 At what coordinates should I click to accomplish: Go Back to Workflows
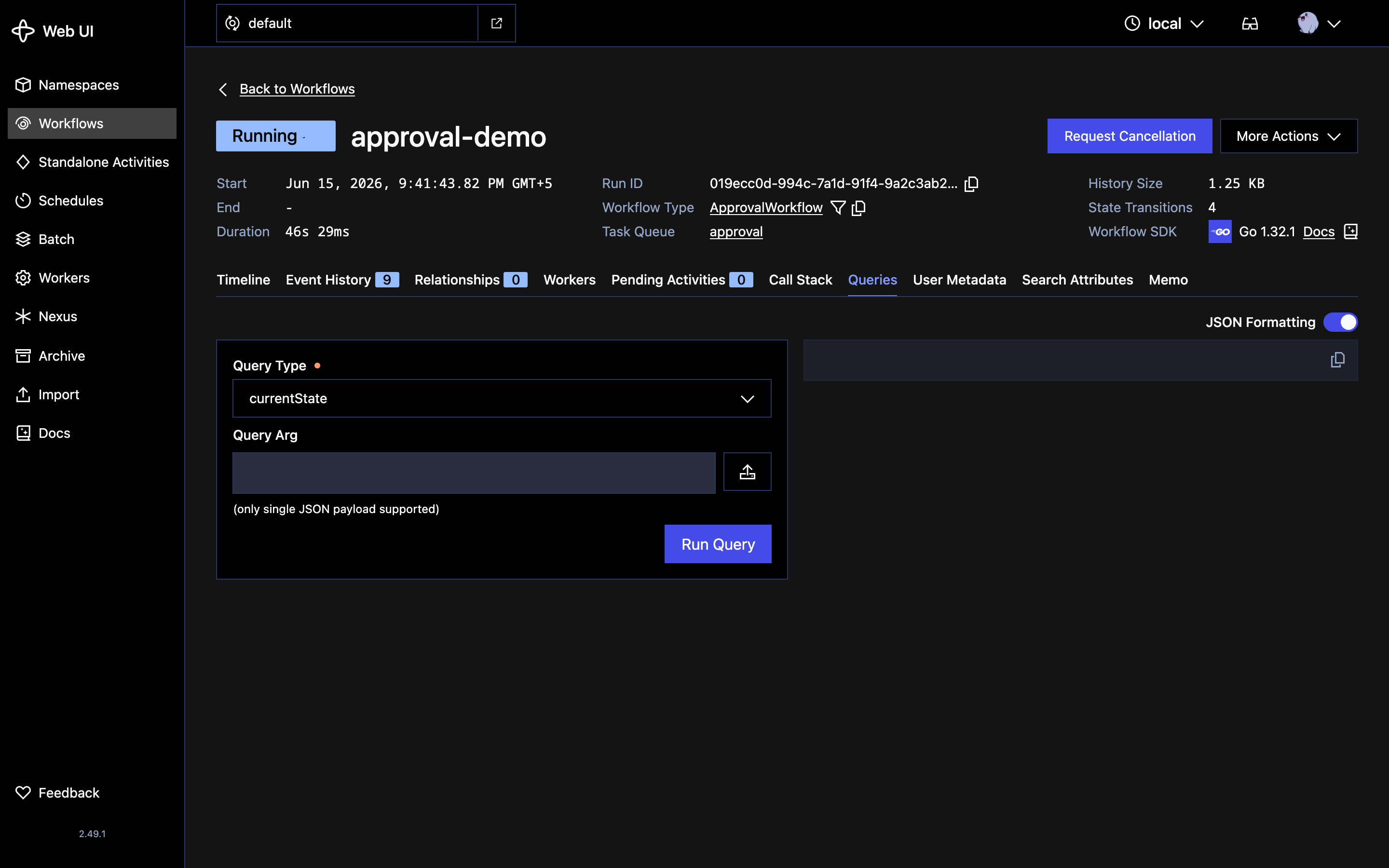(297, 89)
